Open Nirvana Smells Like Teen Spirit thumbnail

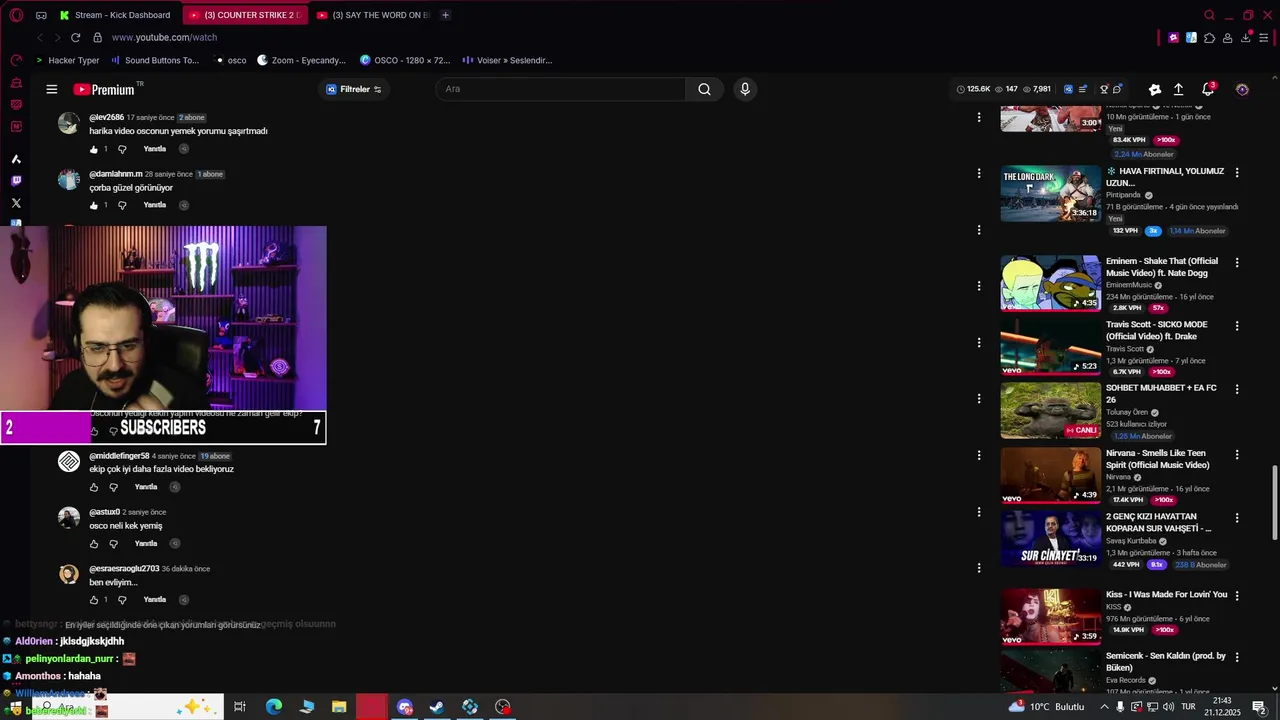click(1051, 475)
